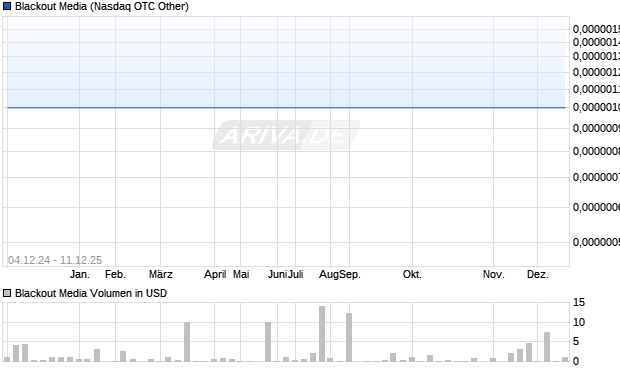The image size is (620, 371).
Task: Click the volume axis value '0'
Action: click(576, 361)
